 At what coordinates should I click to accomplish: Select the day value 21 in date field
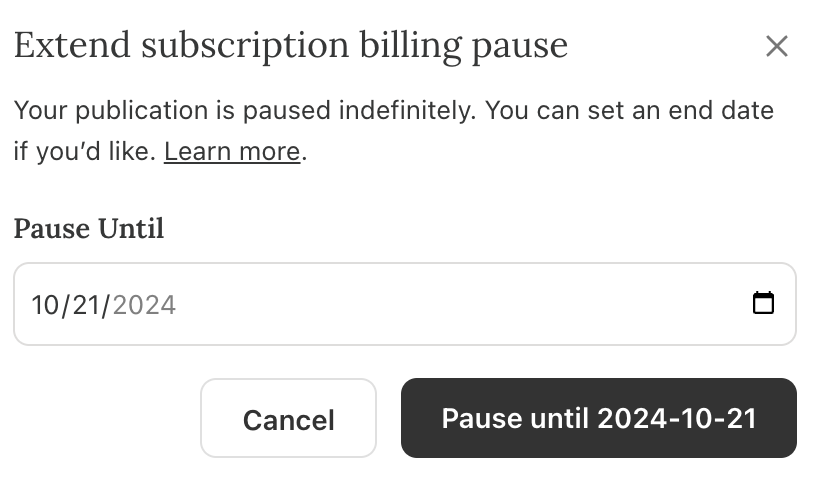tap(86, 305)
